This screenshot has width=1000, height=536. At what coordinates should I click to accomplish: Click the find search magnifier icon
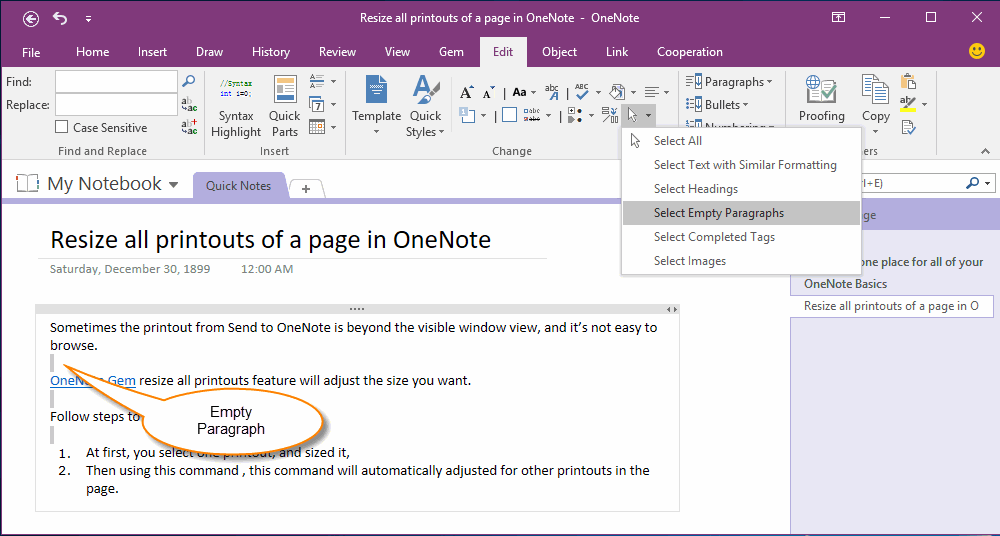click(188, 82)
